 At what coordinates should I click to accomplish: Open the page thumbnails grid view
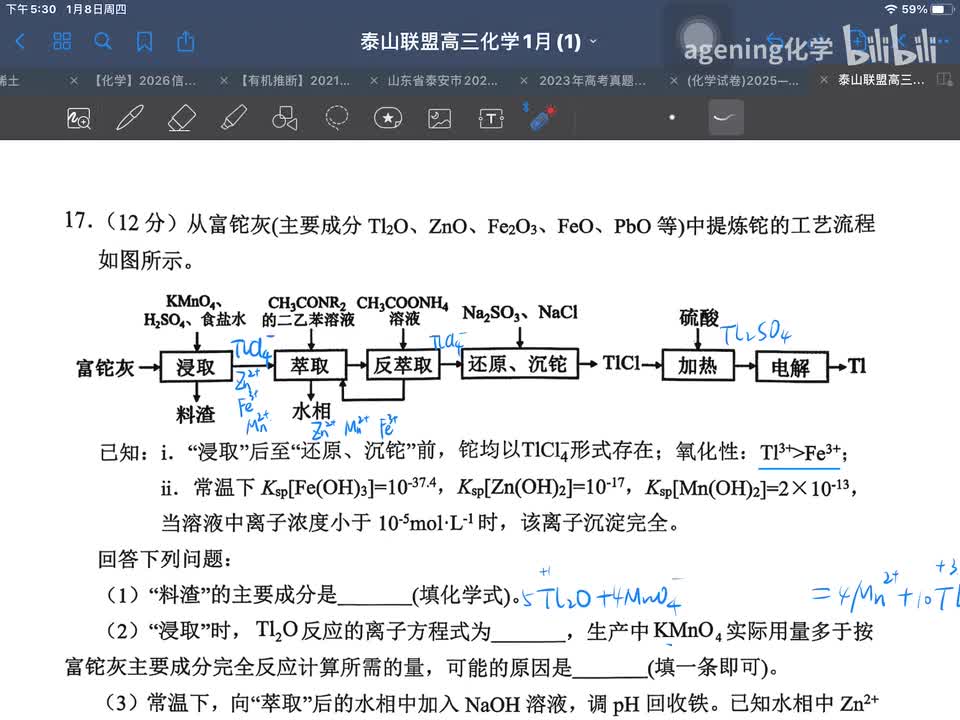point(62,42)
